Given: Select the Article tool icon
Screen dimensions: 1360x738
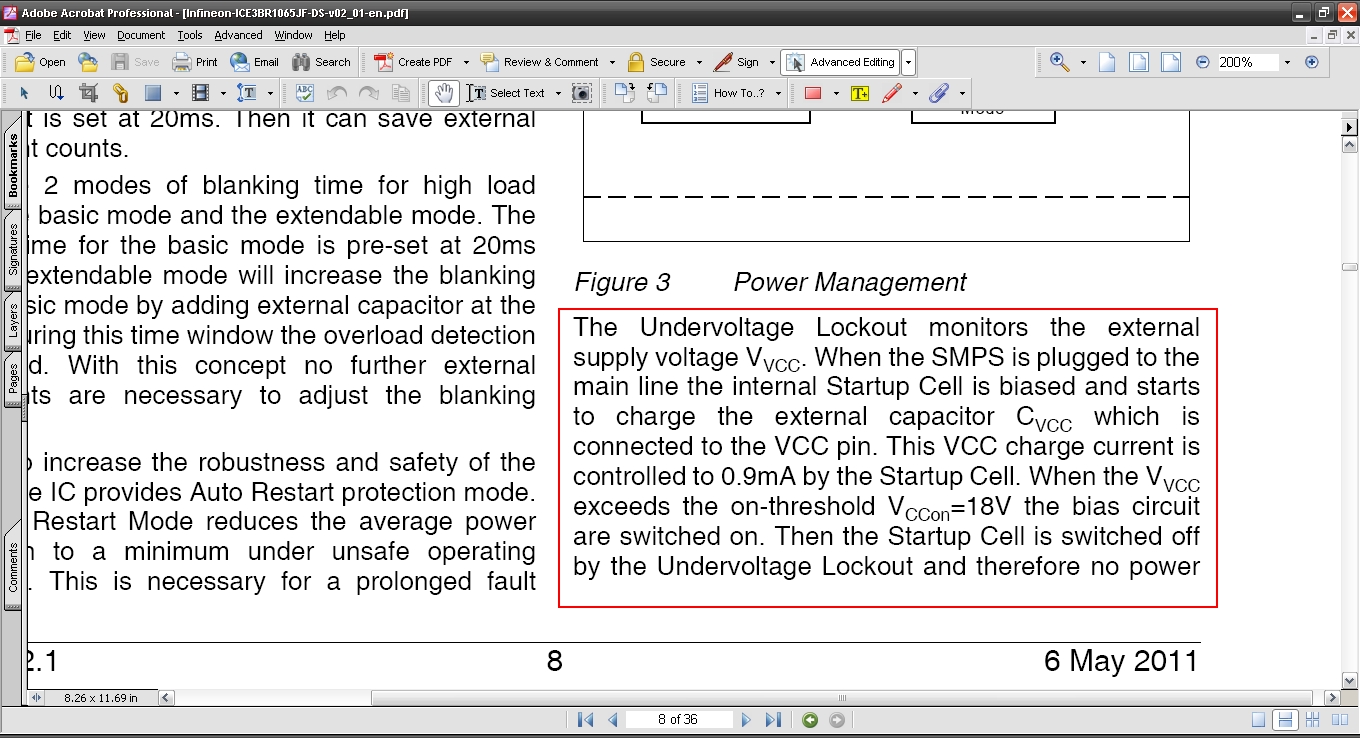Looking at the screenshot, I should (x=56, y=93).
